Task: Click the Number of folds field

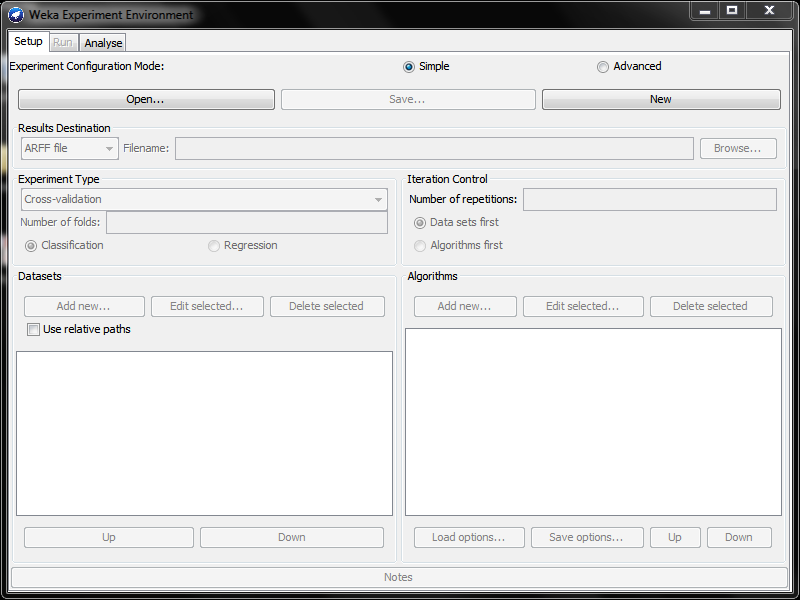Action: click(247, 223)
